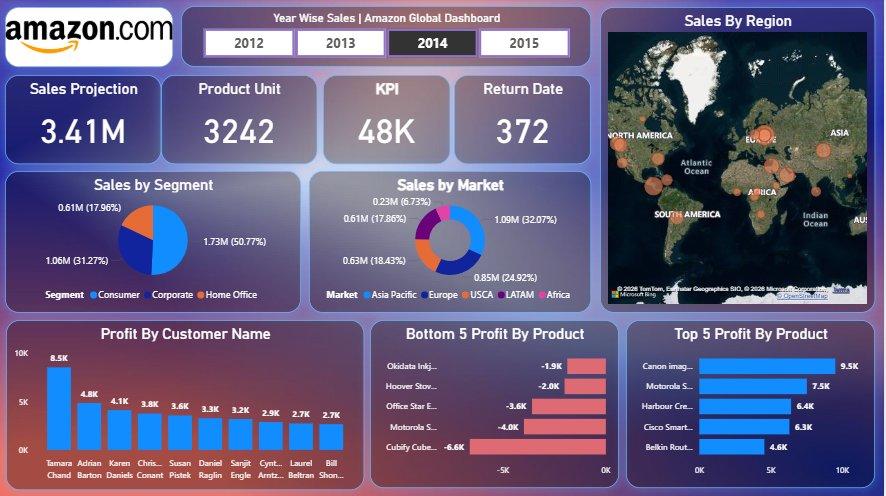Click the Profit By Customer Name title
The height and width of the screenshot is (496, 886).
coord(185,334)
